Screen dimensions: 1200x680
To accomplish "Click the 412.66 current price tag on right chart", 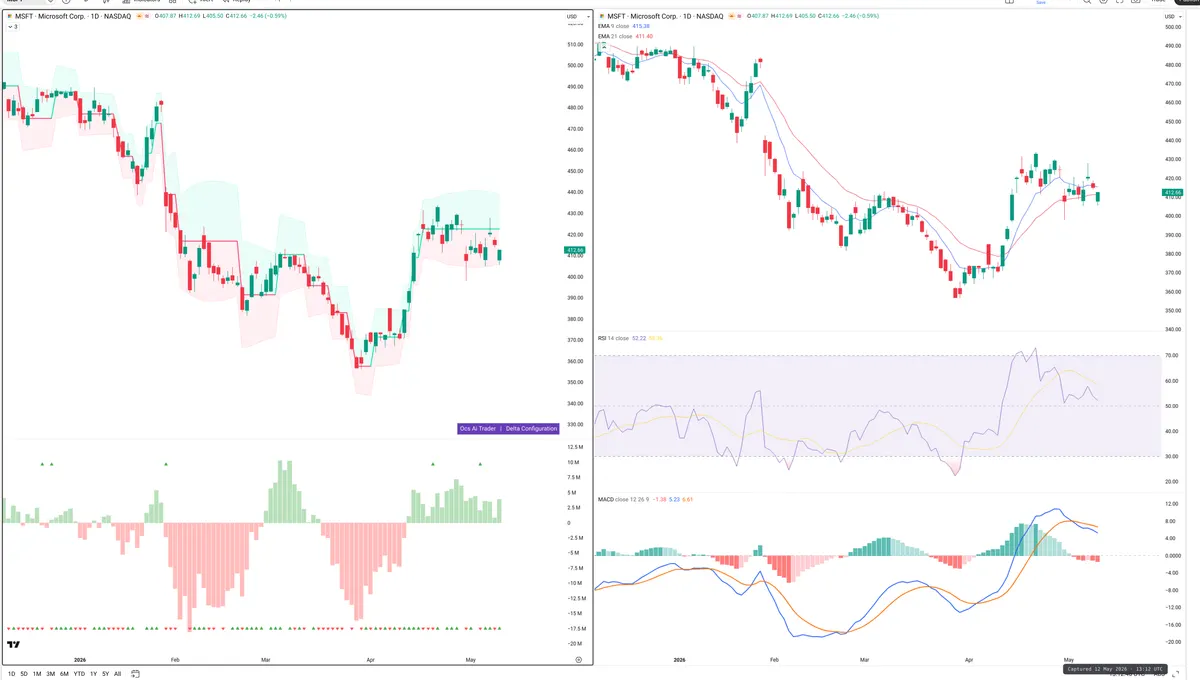I will point(1173,192).
